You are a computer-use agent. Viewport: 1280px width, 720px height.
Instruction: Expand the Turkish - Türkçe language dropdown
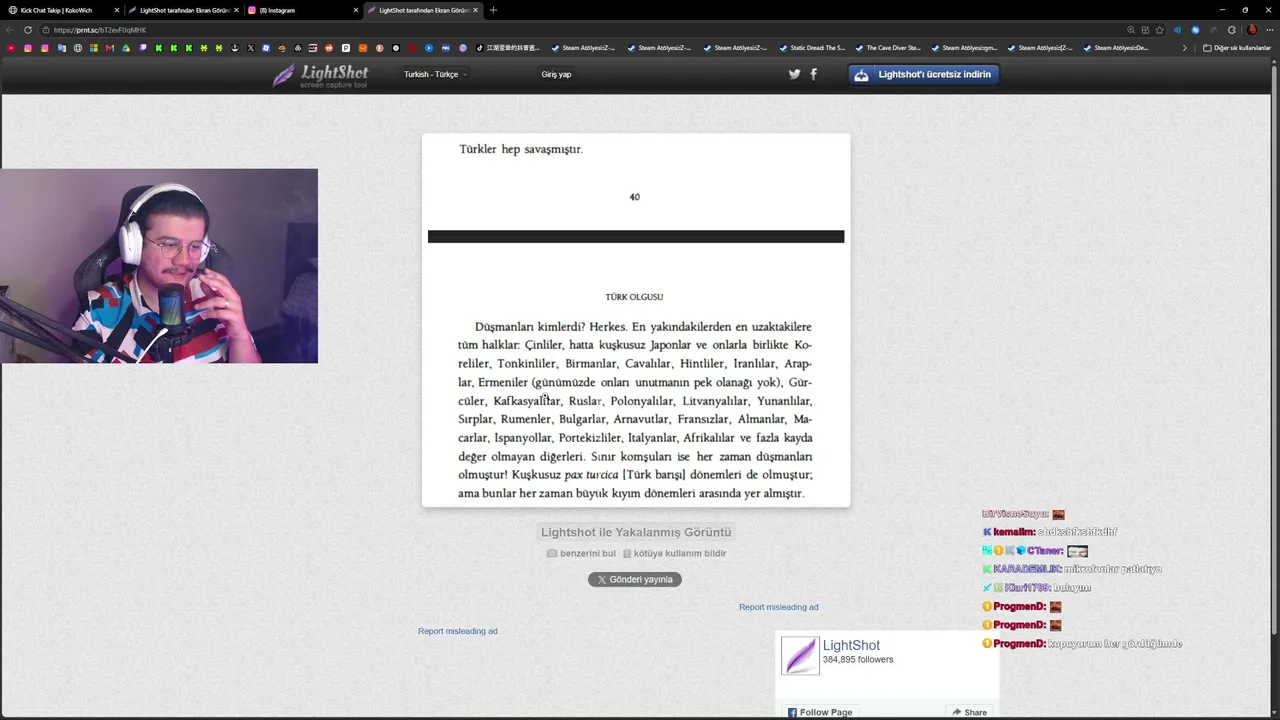tap(435, 74)
